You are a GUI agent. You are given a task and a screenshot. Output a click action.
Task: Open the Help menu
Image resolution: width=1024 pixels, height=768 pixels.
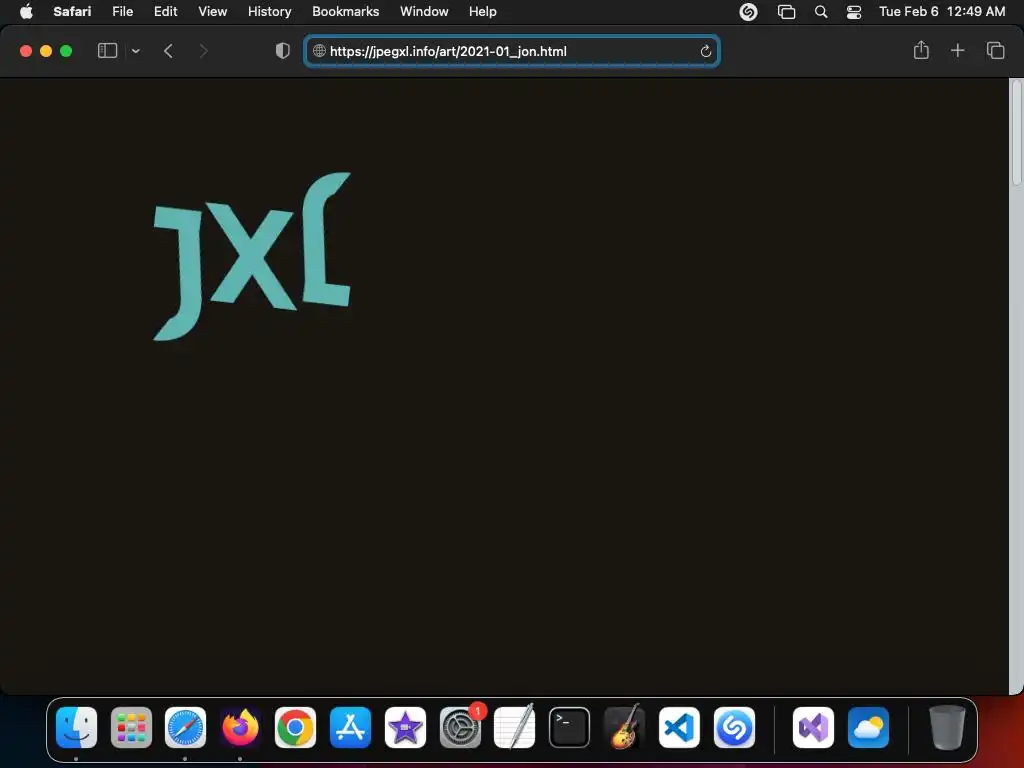[x=483, y=11]
